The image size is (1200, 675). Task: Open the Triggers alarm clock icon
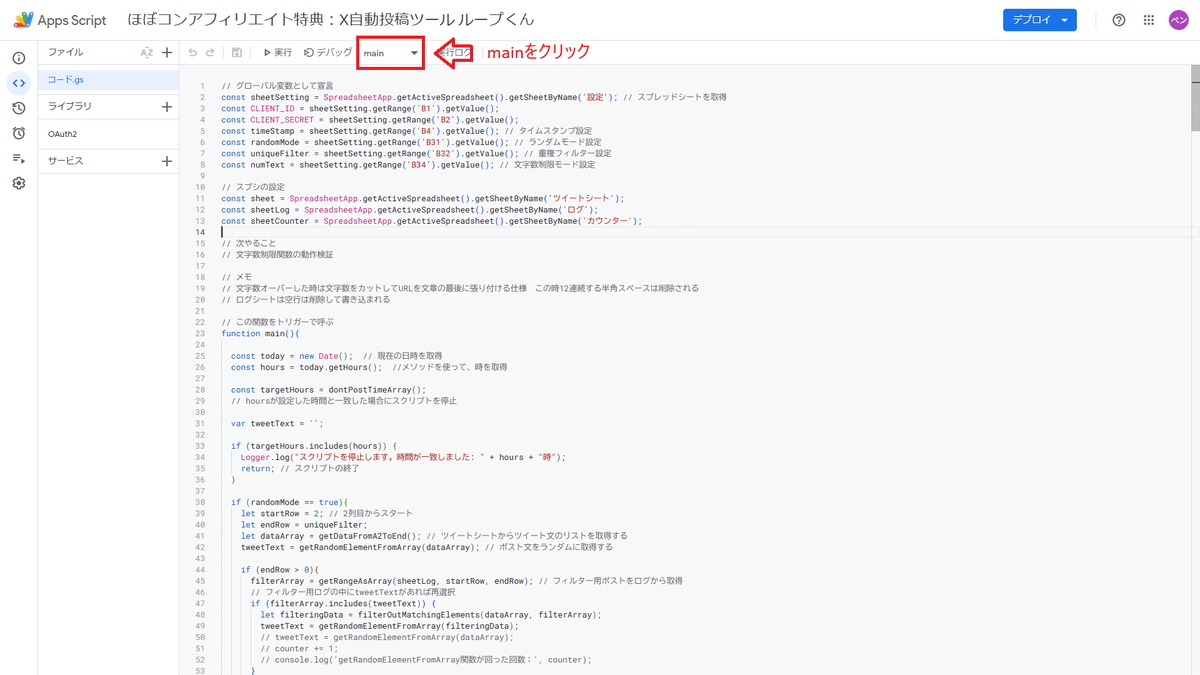[x=18, y=133]
